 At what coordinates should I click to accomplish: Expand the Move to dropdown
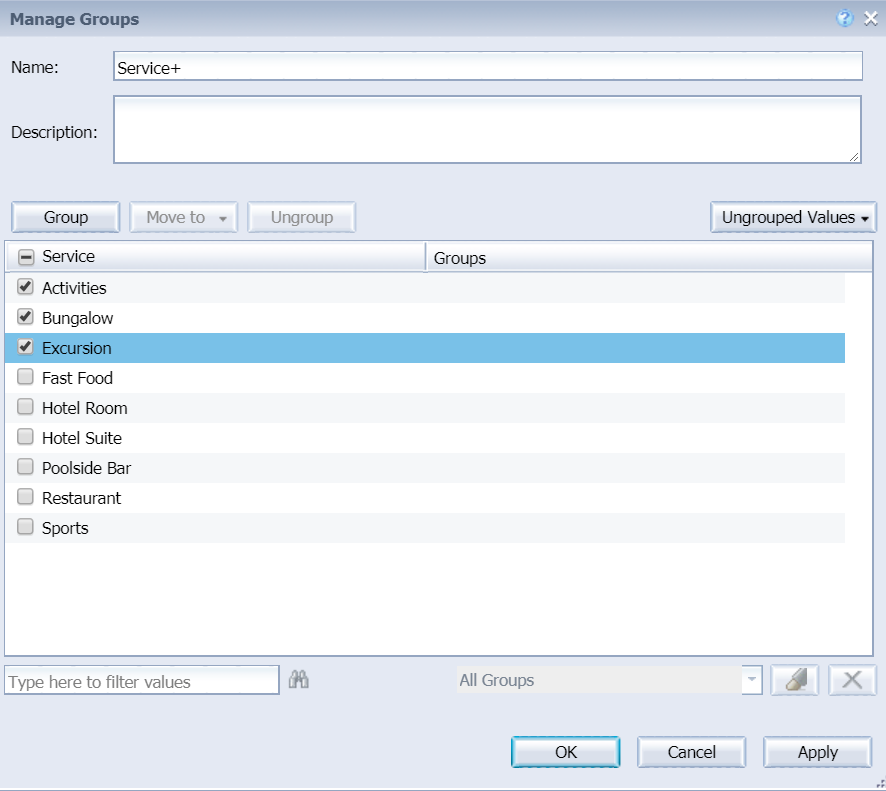184,217
